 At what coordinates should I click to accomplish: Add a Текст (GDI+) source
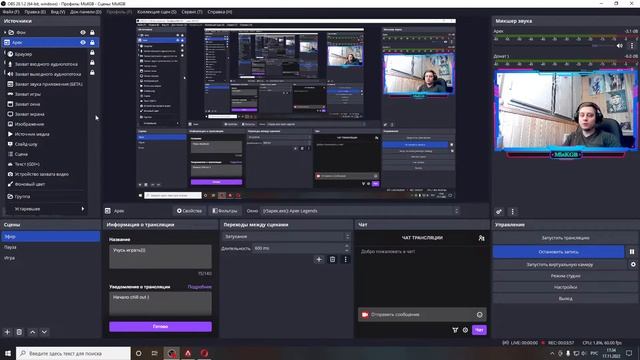coord(27,164)
